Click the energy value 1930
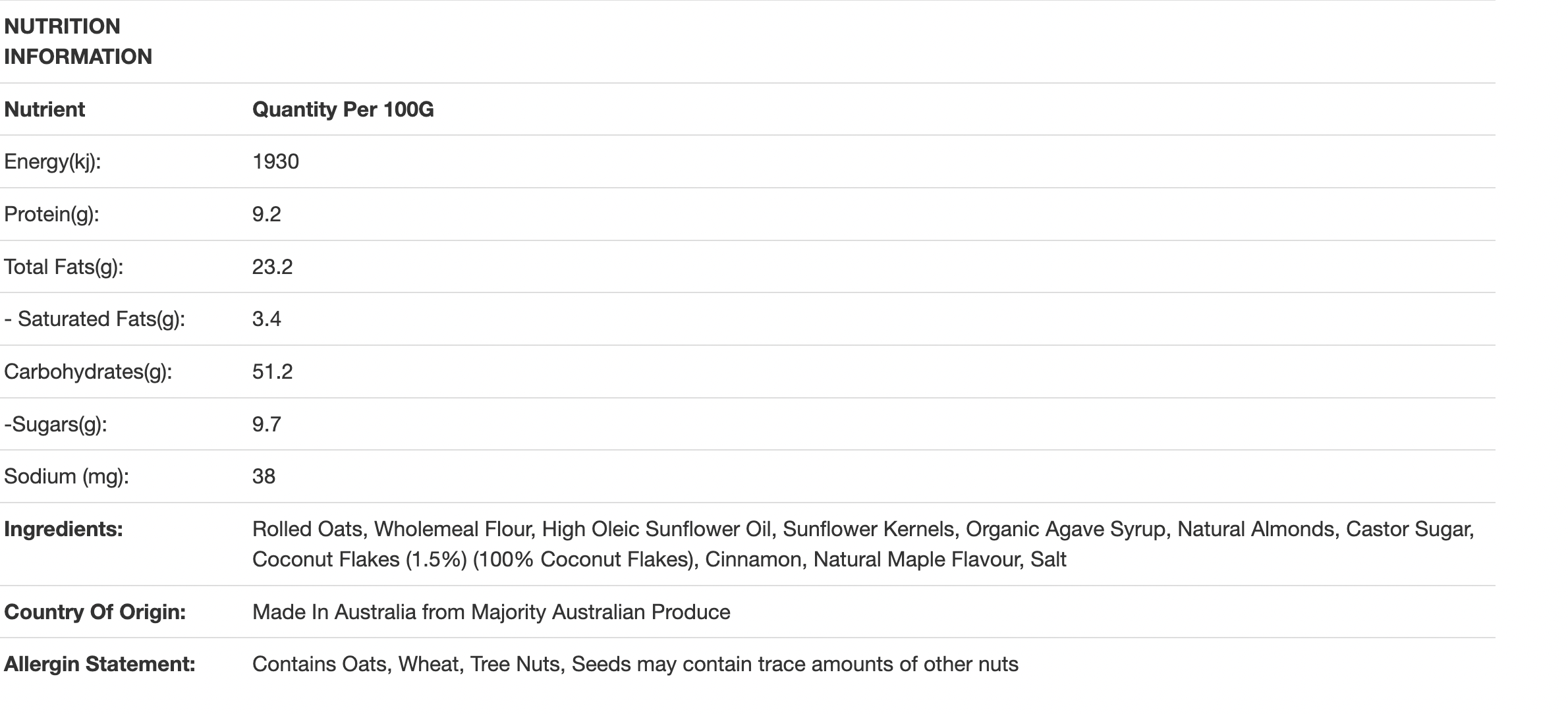Image resolution: width=1568 pixels, height=714 pixels. (x=275, y=162)
